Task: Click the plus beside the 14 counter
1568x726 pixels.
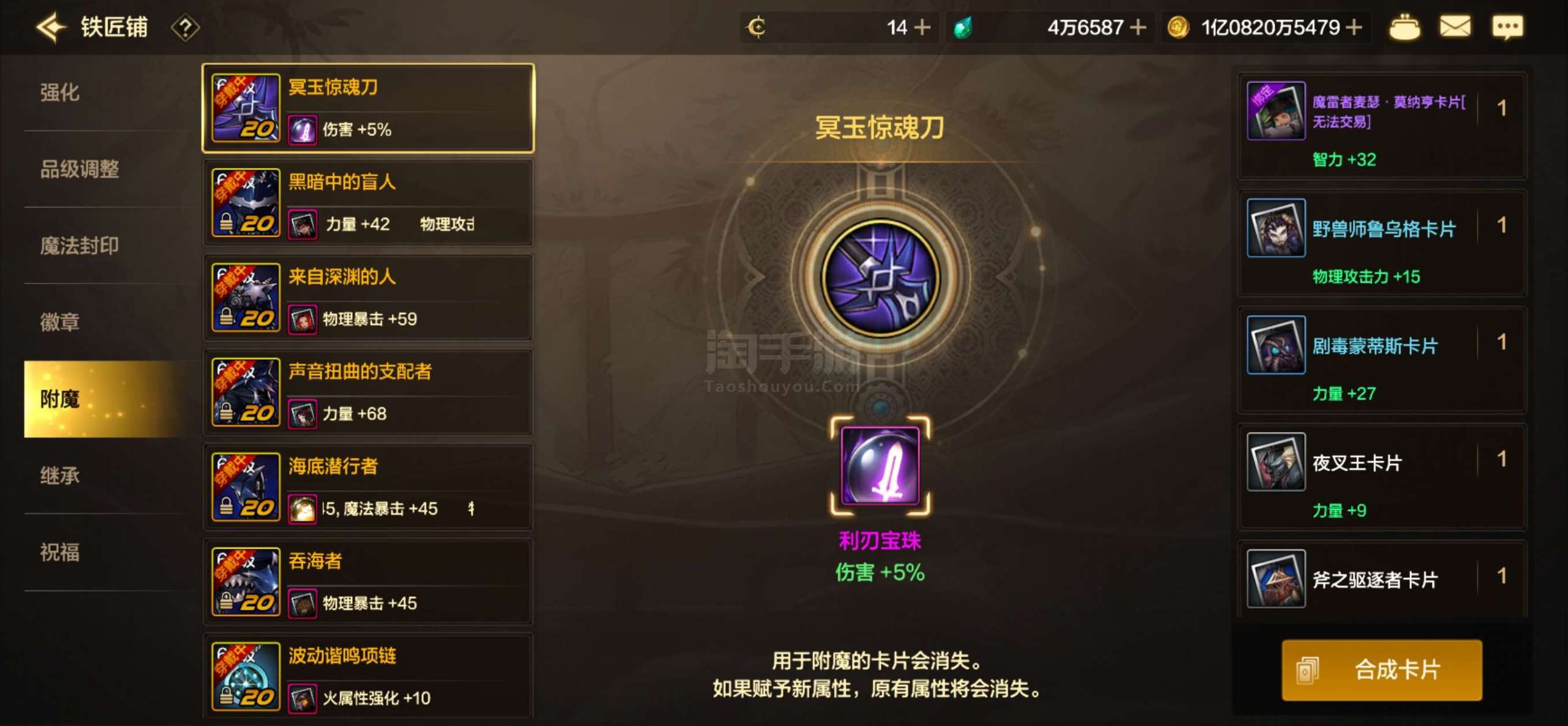Action: coord(922,28)
